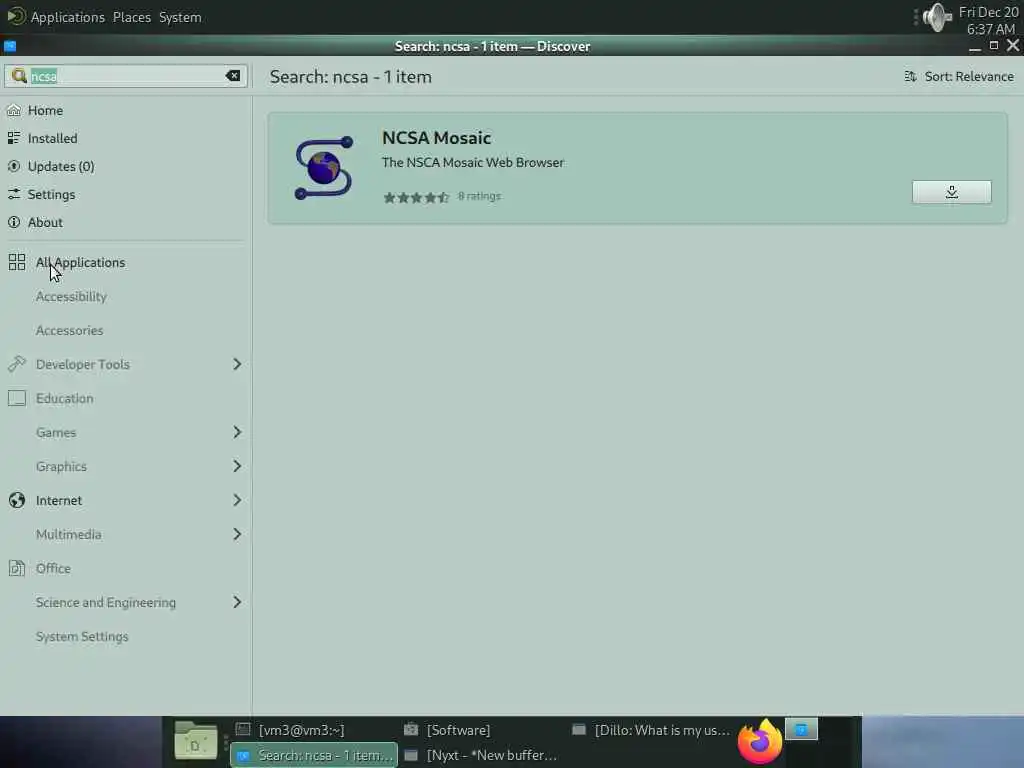Expand the Multimedia subcategories chevron
1024x768 pixels.
coord(237,534)
